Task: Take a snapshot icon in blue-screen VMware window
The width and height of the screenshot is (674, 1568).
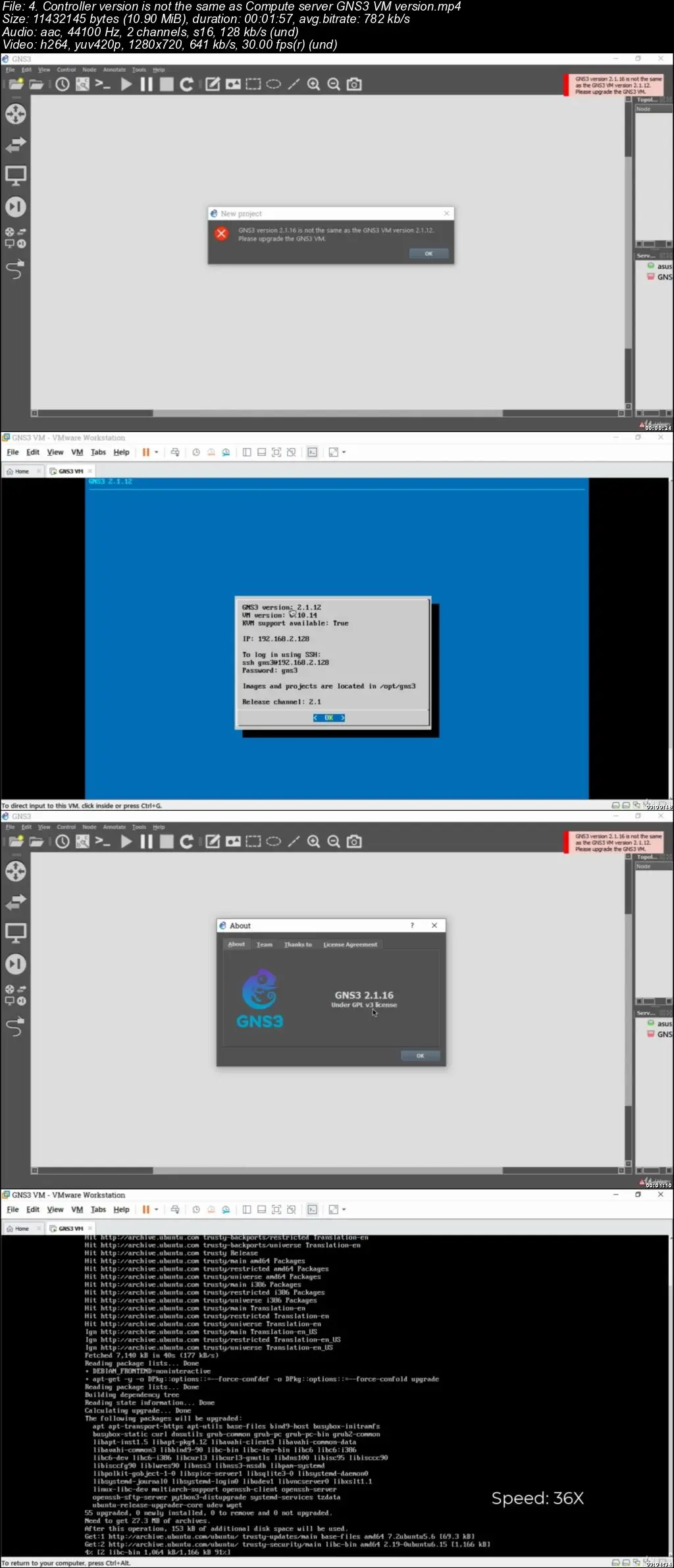Action: click(196, 452)
